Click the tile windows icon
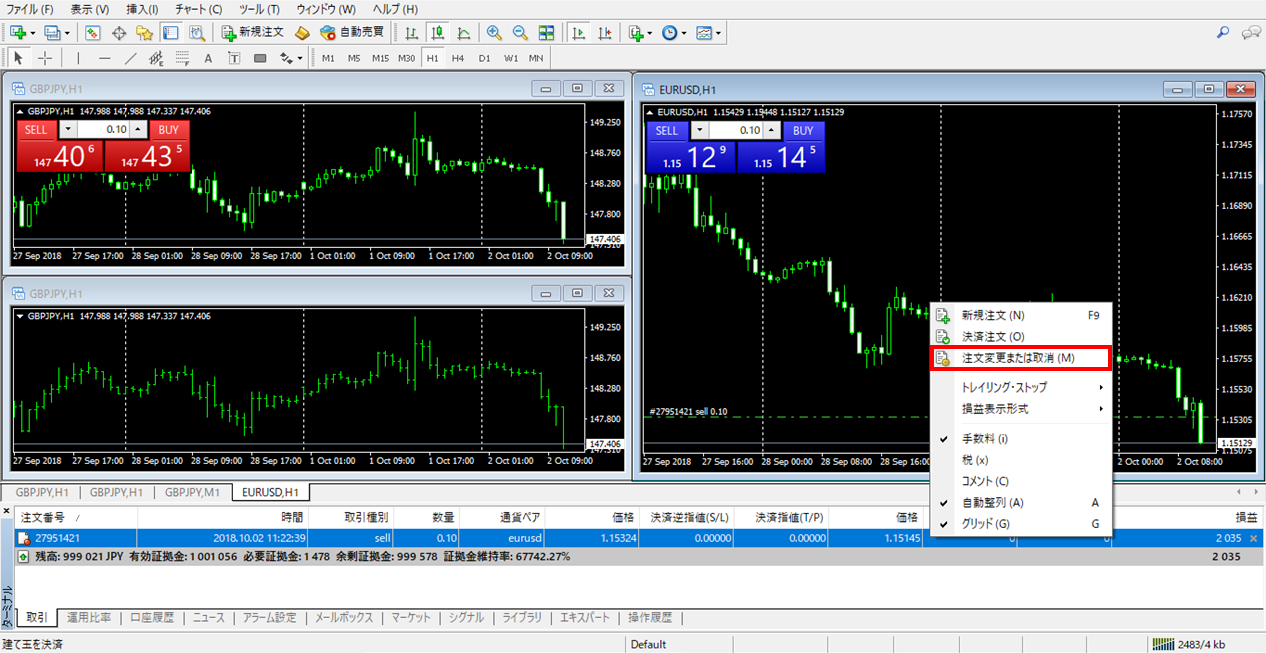 click(547, 33)
